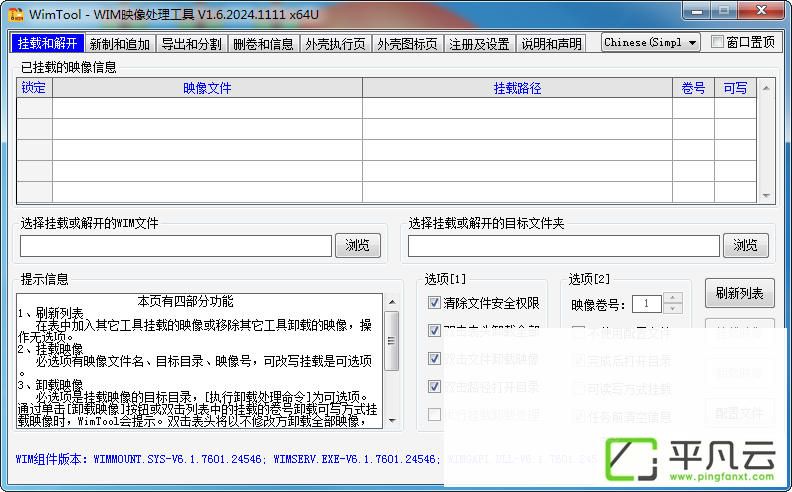Increase 映像卷号 with the up stepper arrow
This screenshot has height=492, width=792.
point(672,298)
